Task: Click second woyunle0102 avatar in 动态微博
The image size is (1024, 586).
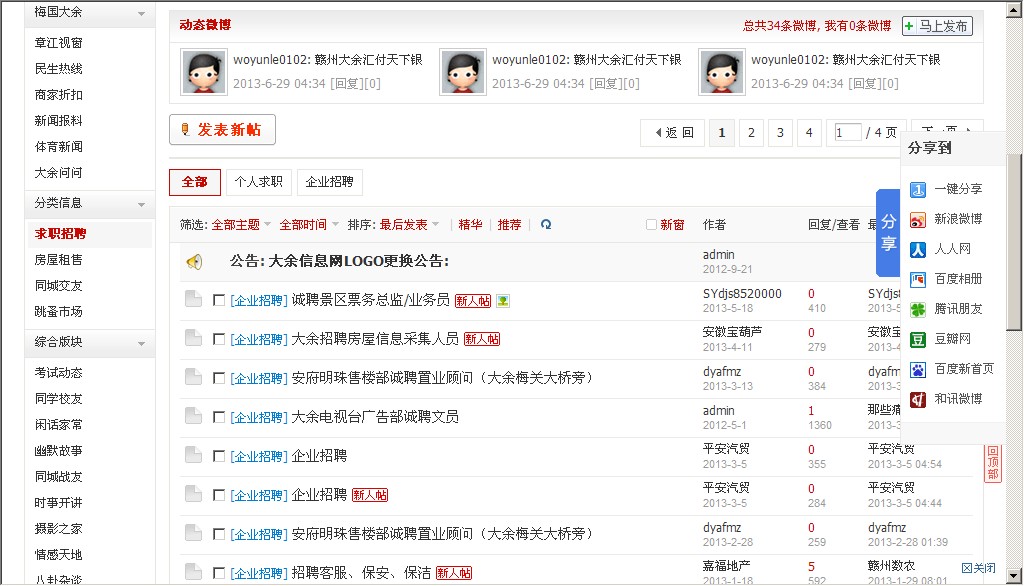Action: 462,72
